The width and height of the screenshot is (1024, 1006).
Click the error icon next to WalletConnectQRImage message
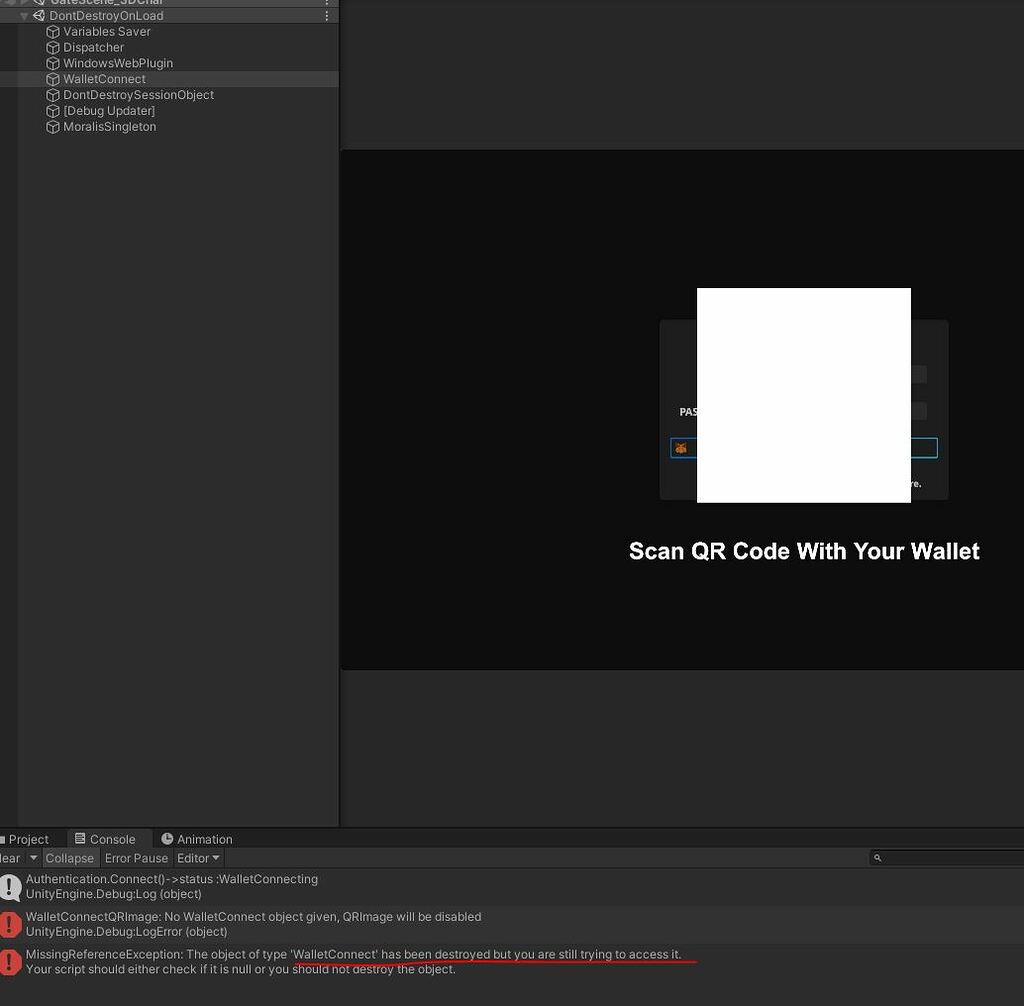[11, 923]
